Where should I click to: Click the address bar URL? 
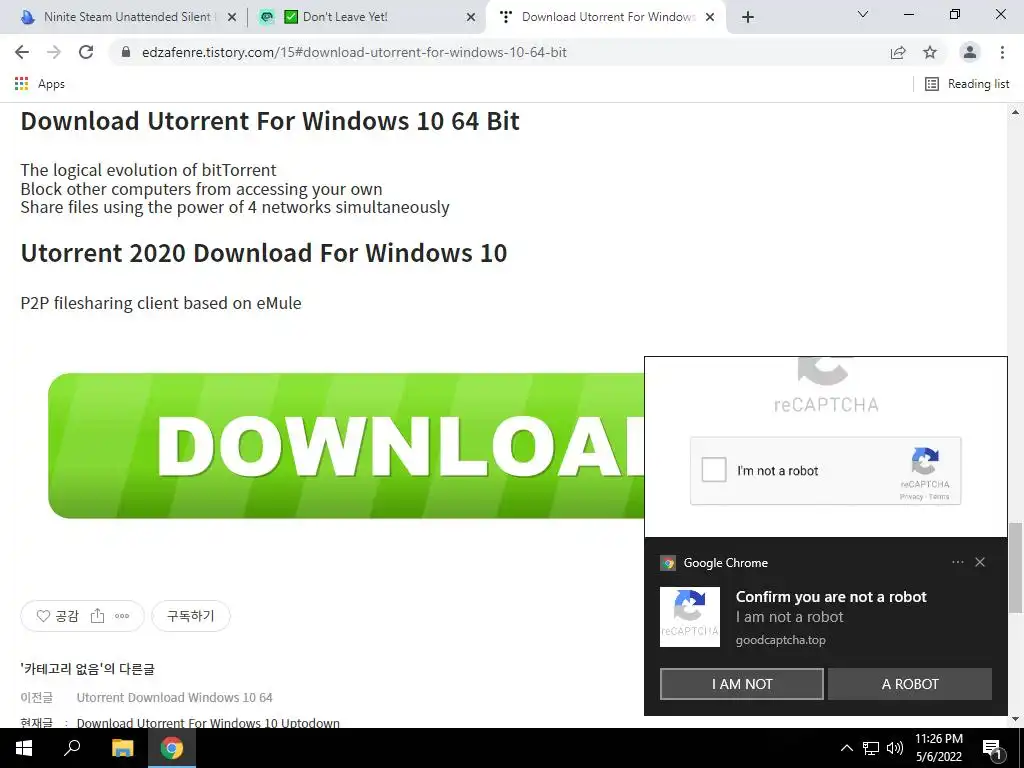click(354, 52)
